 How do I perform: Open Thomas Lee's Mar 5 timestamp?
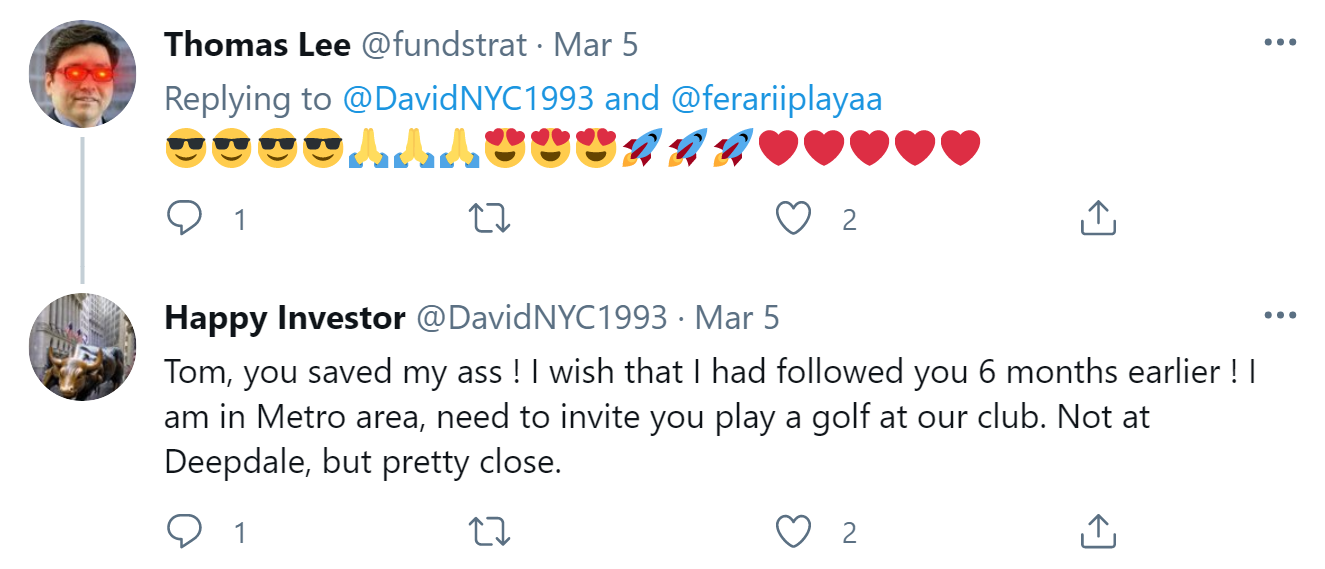pyautogui.click(x=596, y=45)
